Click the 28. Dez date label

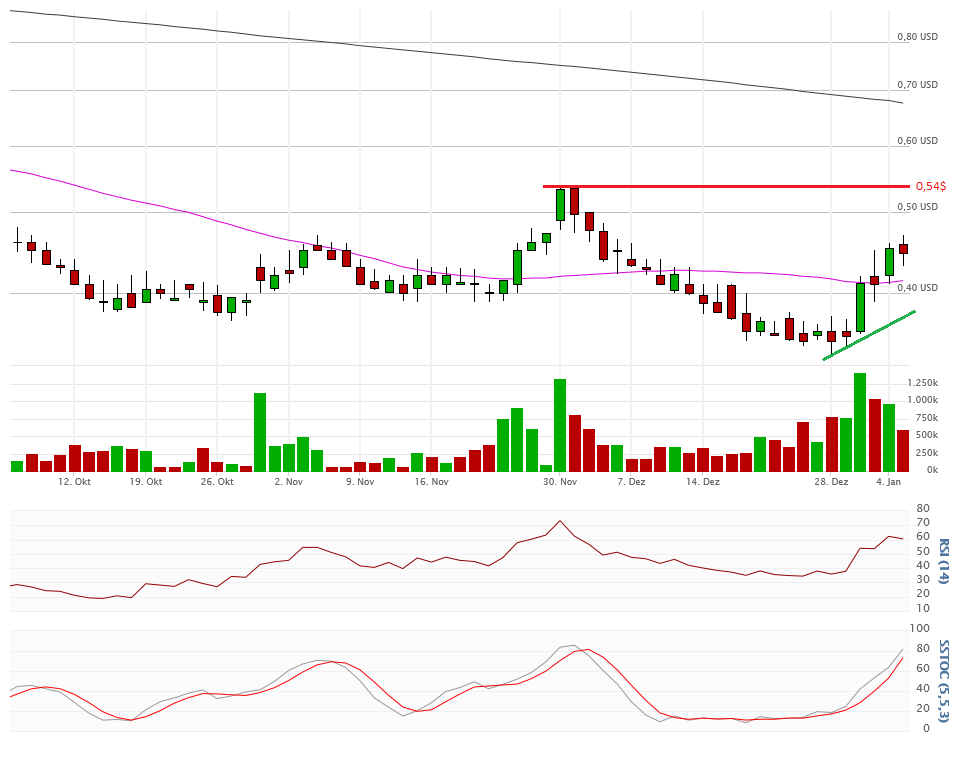pyautogui.click(x=831, y=482)
